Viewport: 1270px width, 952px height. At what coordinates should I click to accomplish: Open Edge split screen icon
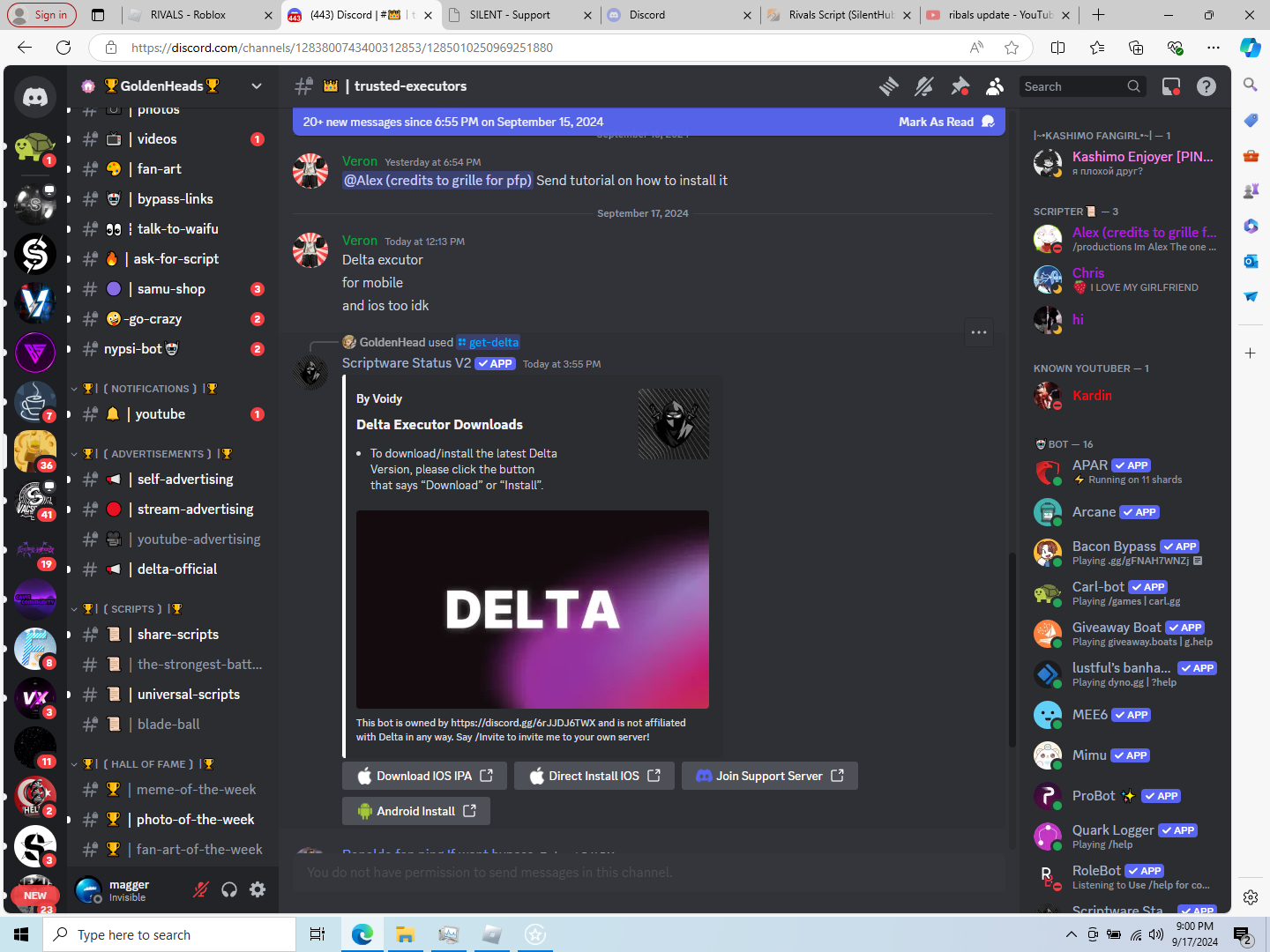click(x=1058, y=48)
